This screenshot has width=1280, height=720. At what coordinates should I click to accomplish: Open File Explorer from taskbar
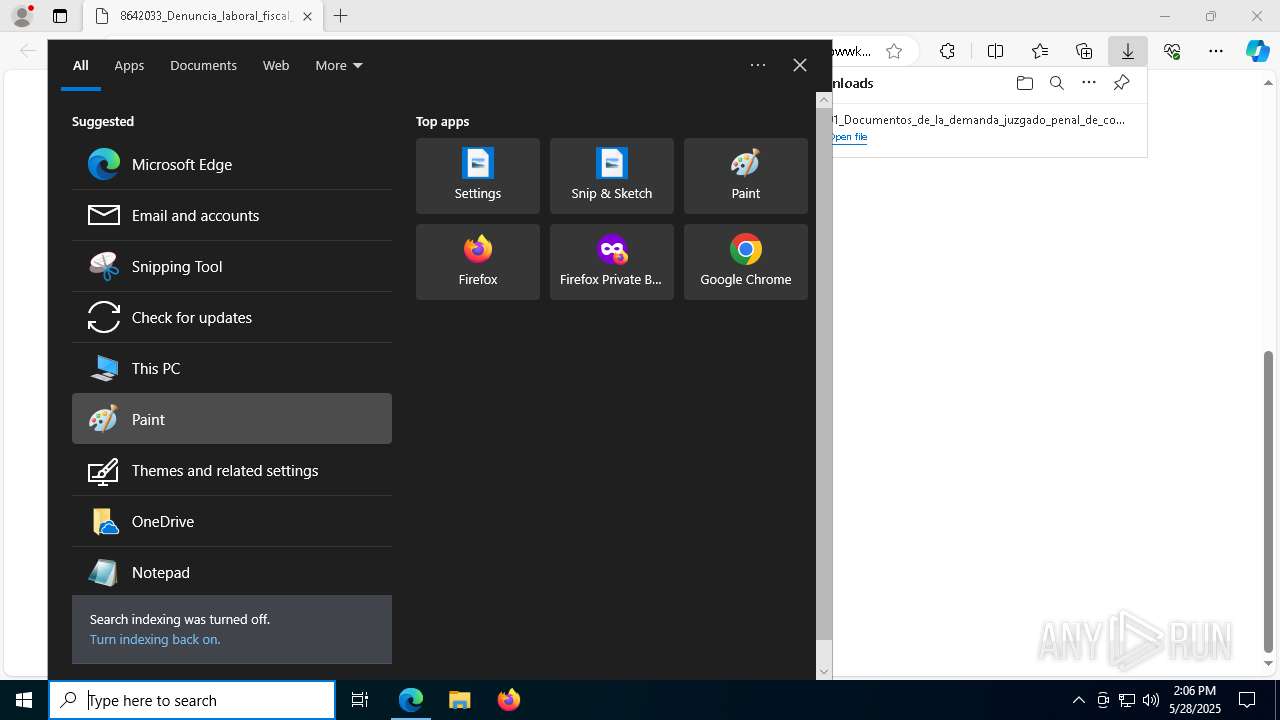459,700
